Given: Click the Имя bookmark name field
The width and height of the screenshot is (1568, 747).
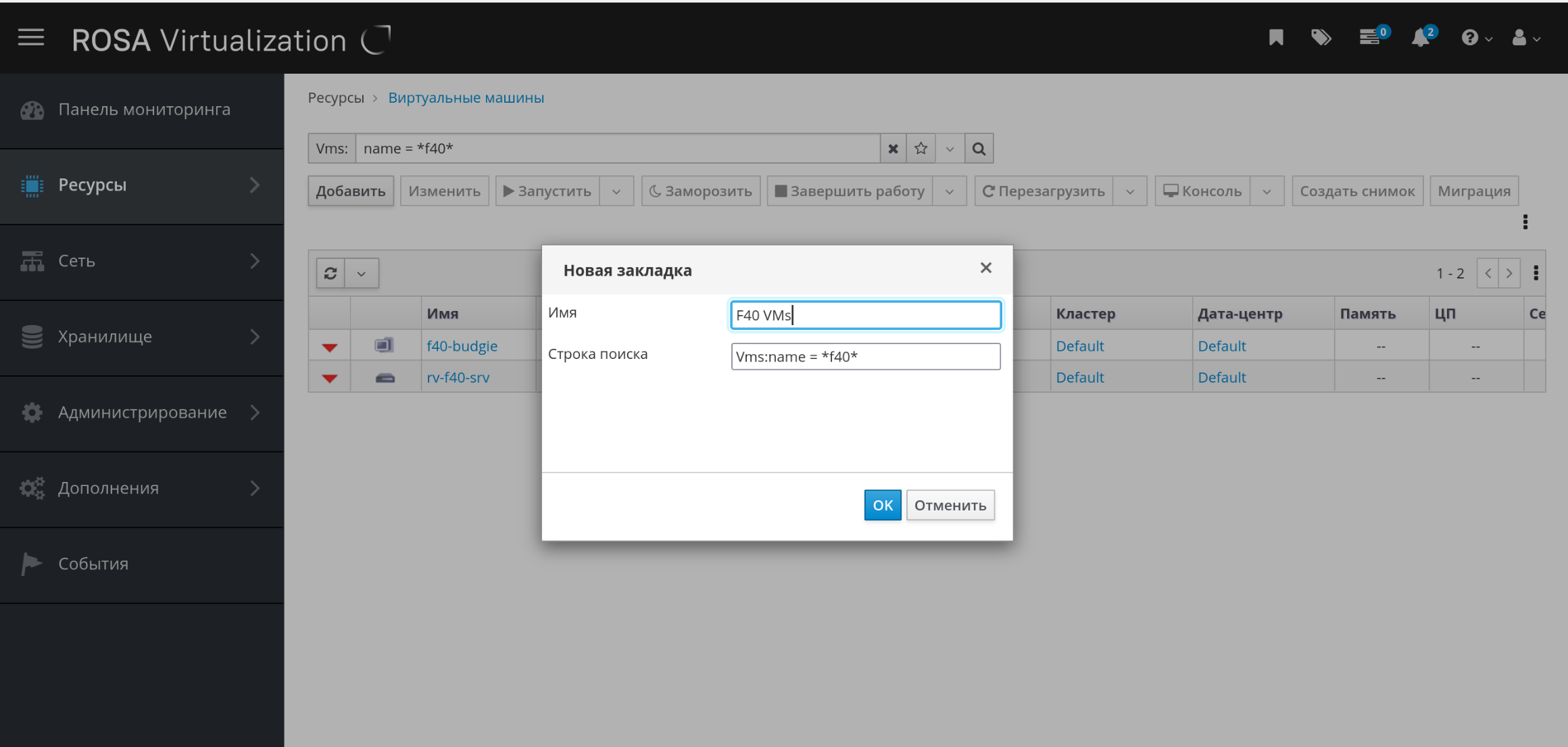Looking at the screenshot, I should 865,316.
